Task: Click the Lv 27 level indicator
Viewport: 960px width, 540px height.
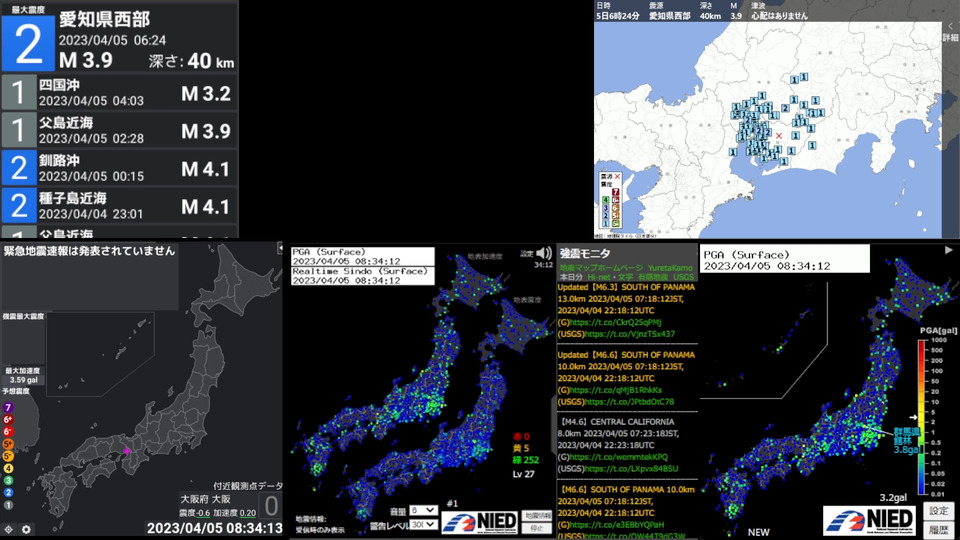Action: click(x=523, y=474)
